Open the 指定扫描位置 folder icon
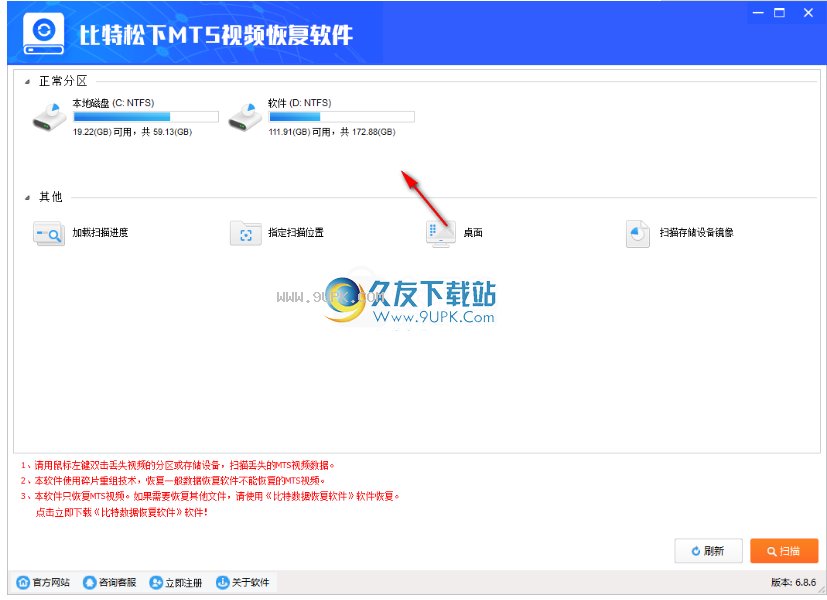The image size is (827, 600). tap(246, 234)
